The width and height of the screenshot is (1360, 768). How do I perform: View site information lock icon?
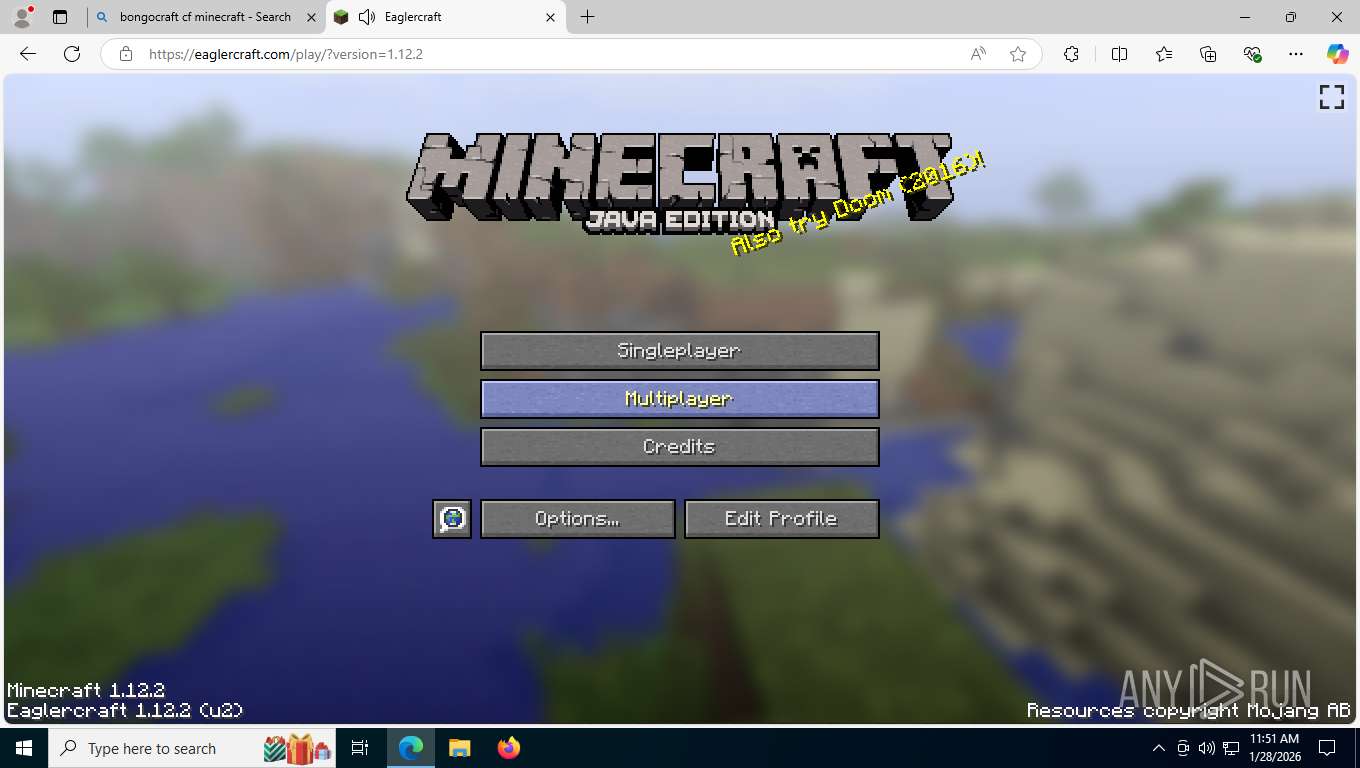click(x=126, y=54)
